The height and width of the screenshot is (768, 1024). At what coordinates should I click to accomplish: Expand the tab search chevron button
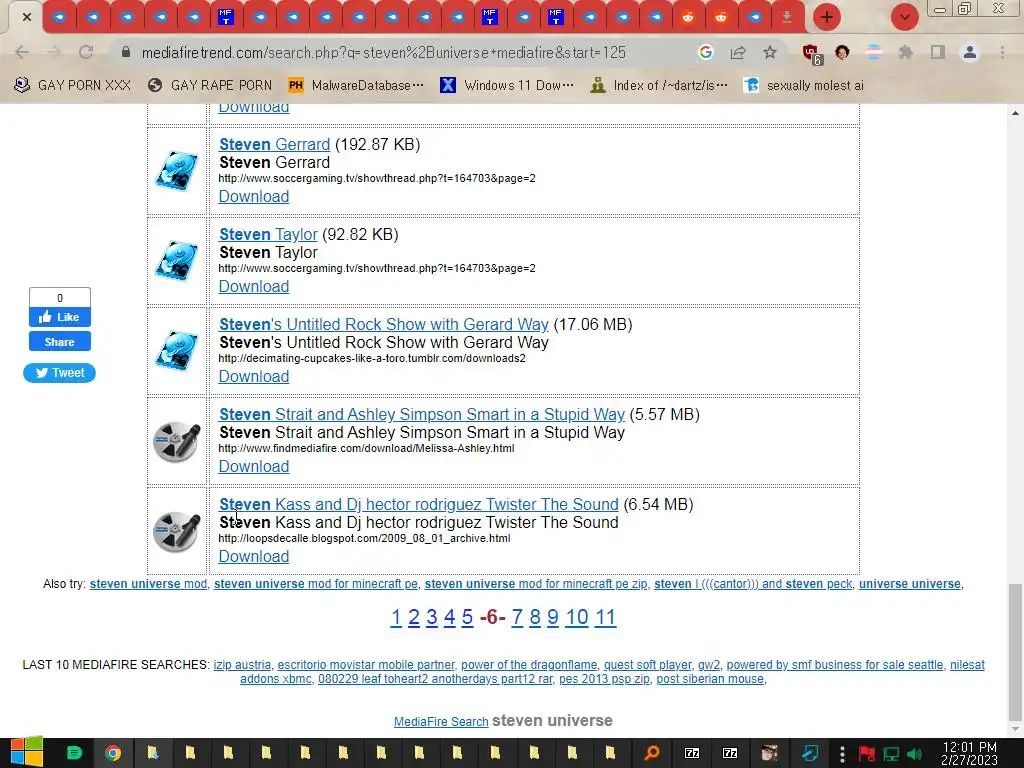coord(904,17)
